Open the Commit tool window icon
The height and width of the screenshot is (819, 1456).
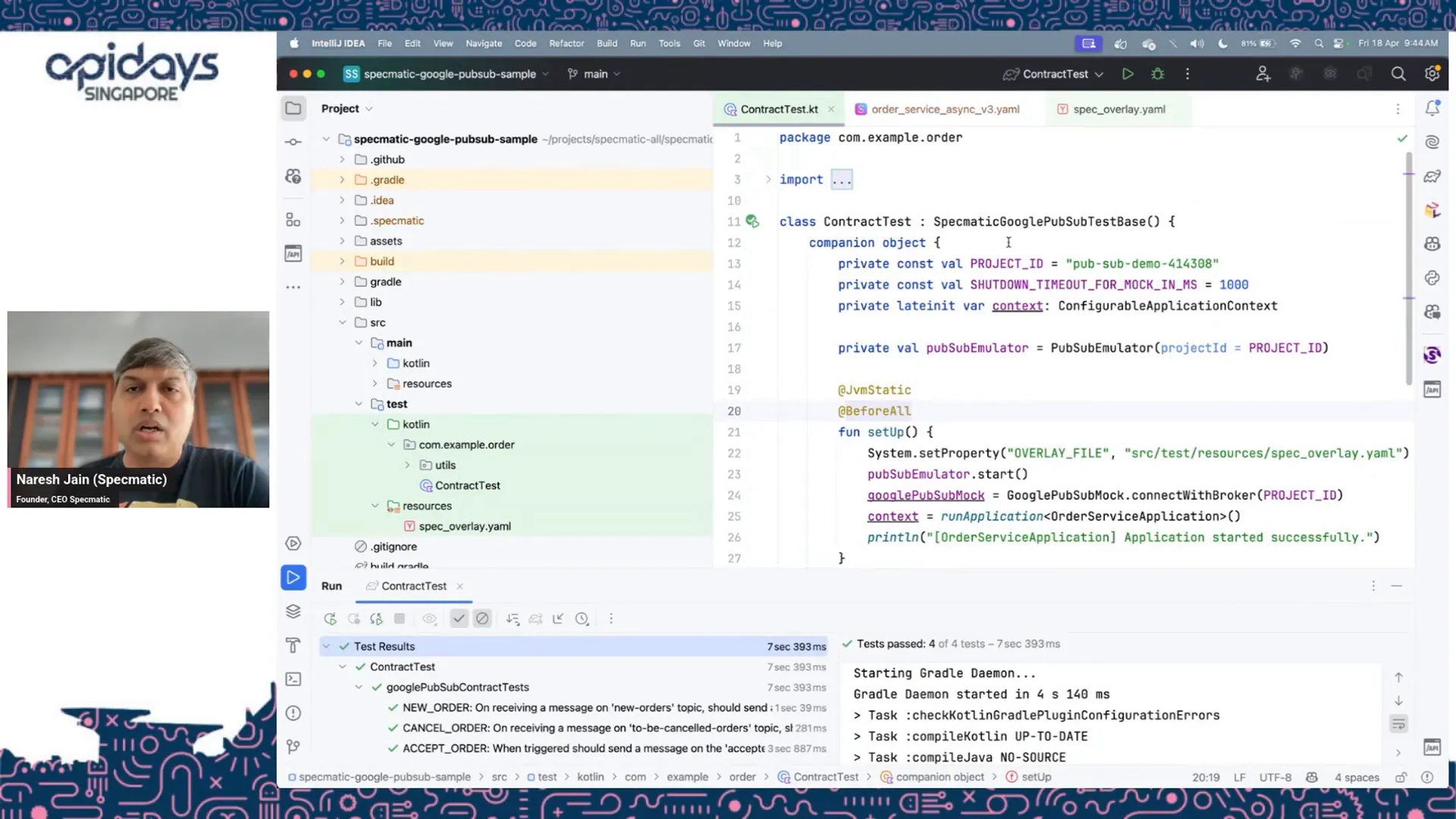tap(293, 142)
